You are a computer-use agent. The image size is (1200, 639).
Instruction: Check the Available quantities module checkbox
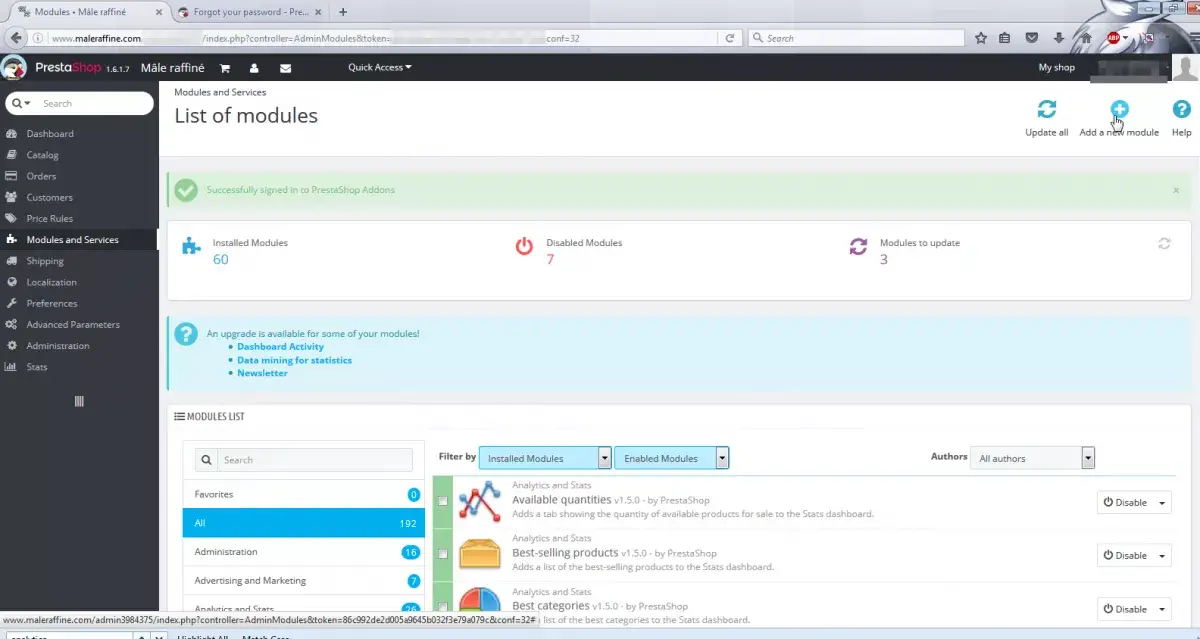[443, 501]
